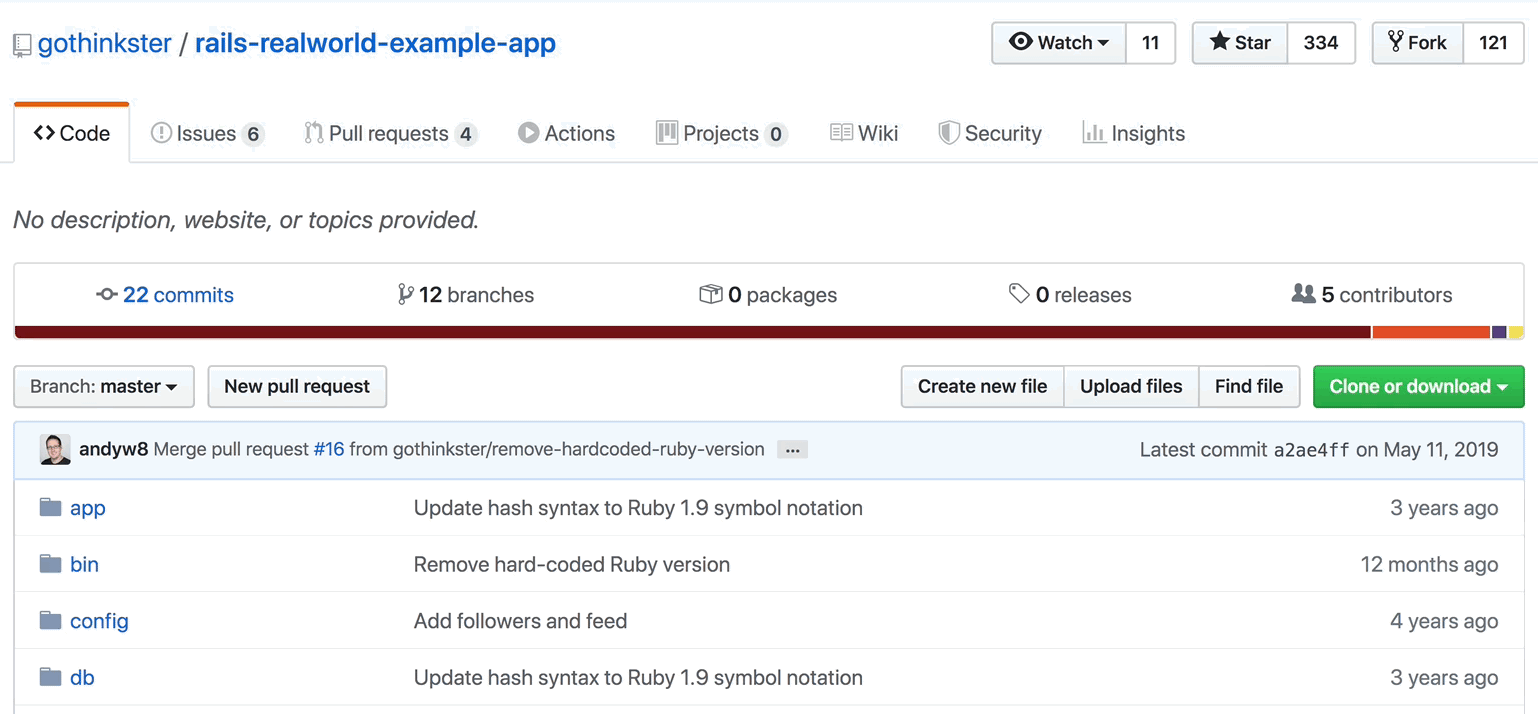Click the yellow language bar segment
Image resolution: width=1538 pixels, height=714 pixels.
(1516, 332)
